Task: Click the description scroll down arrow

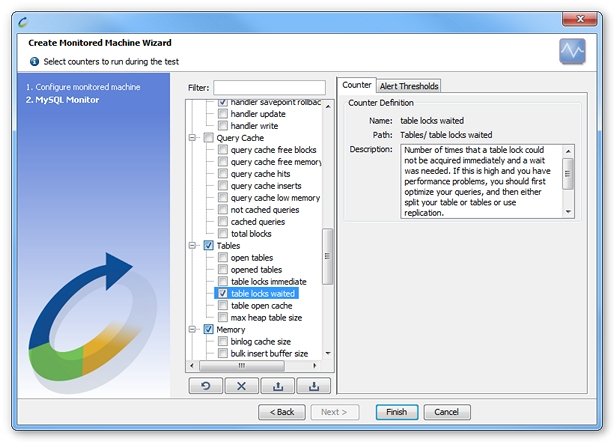Action: [568, 212]
